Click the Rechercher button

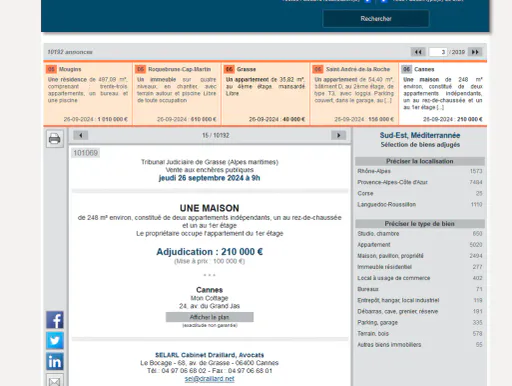[376, 19]
